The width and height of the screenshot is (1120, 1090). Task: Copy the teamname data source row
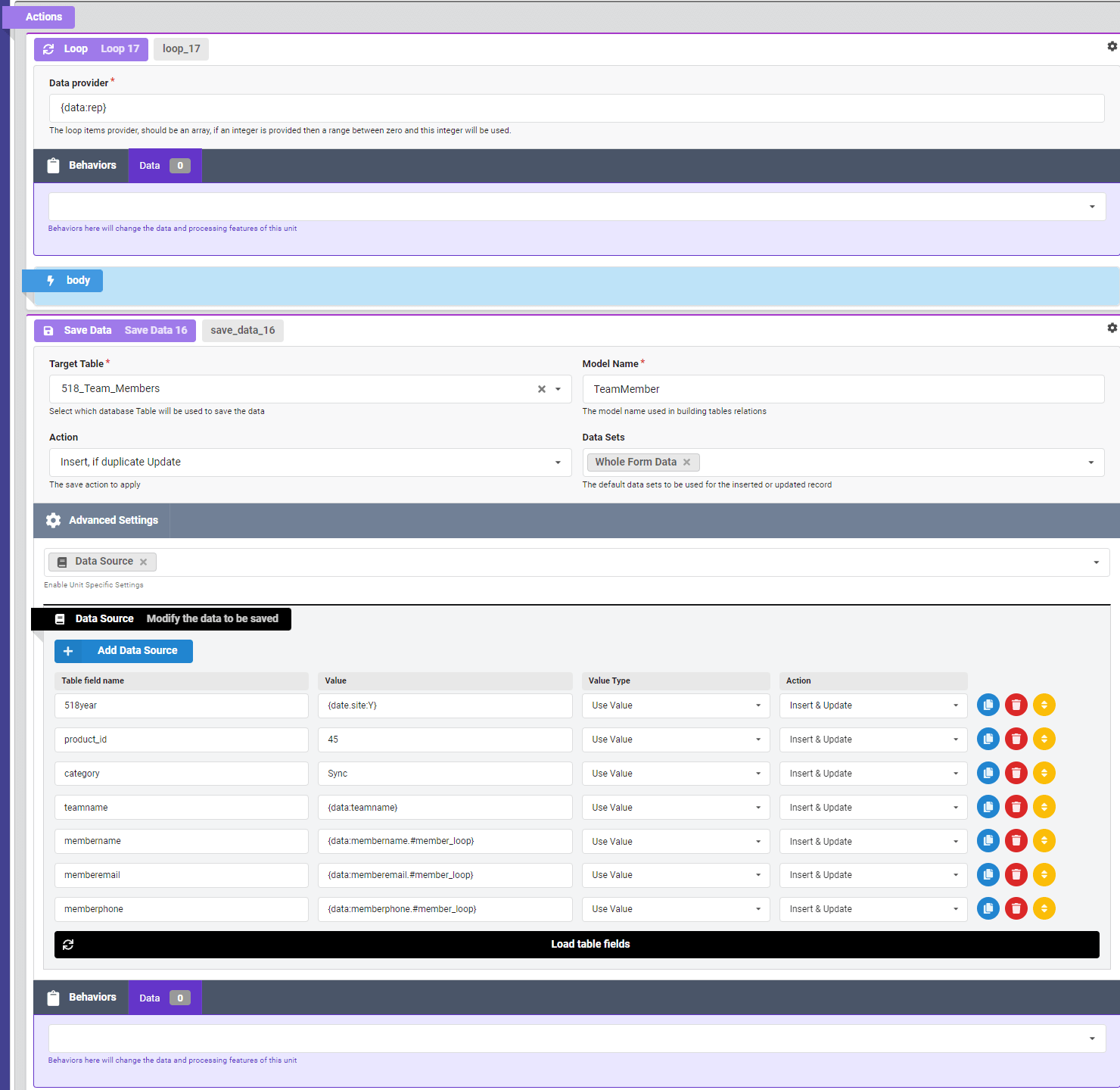[988, 807]
